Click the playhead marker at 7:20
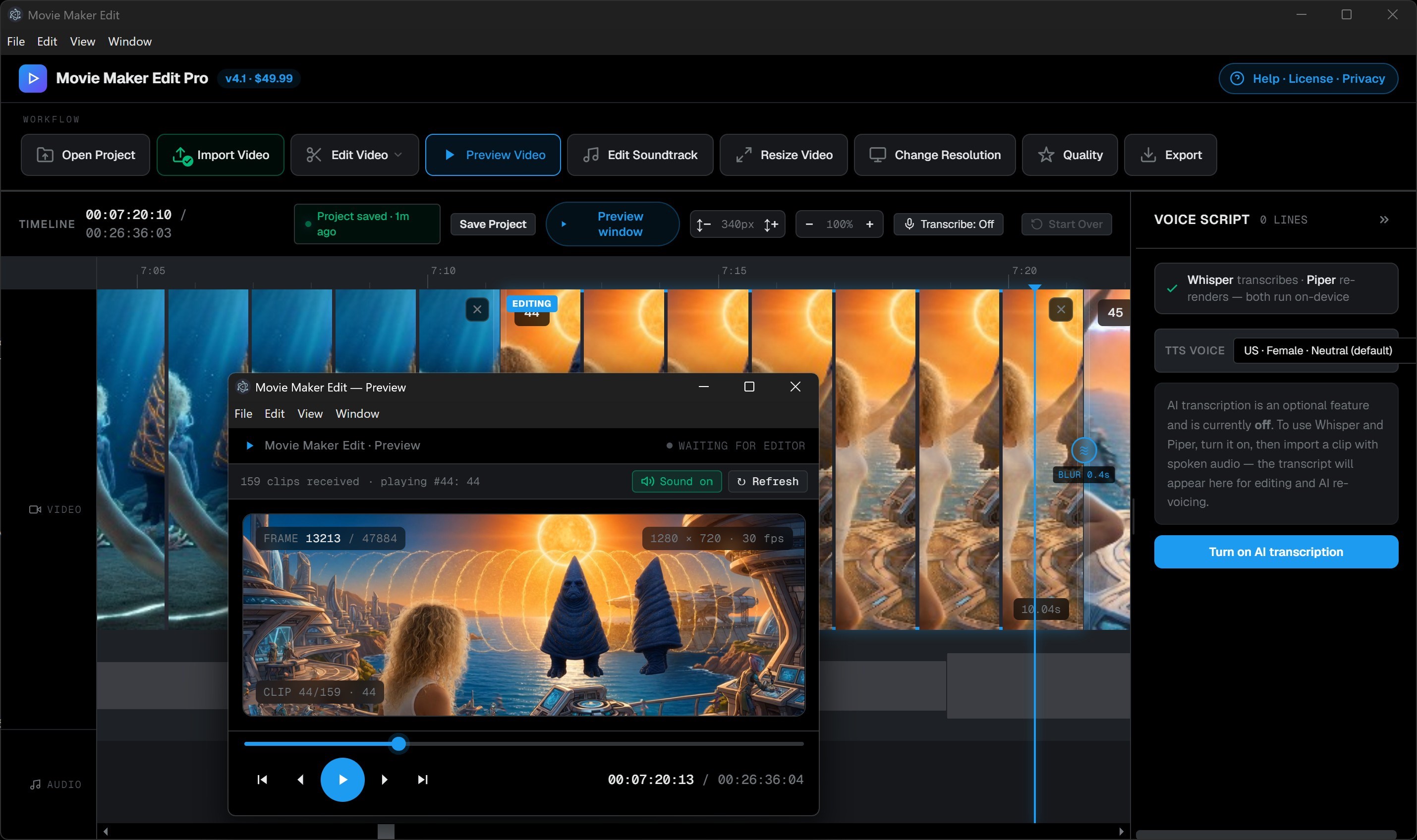 coord(1035,287)
